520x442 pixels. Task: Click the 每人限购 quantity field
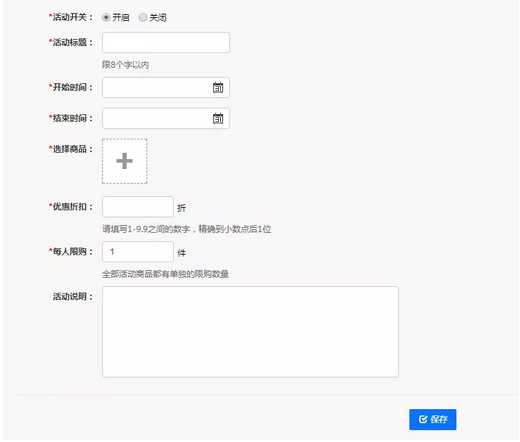pos(138,252)
